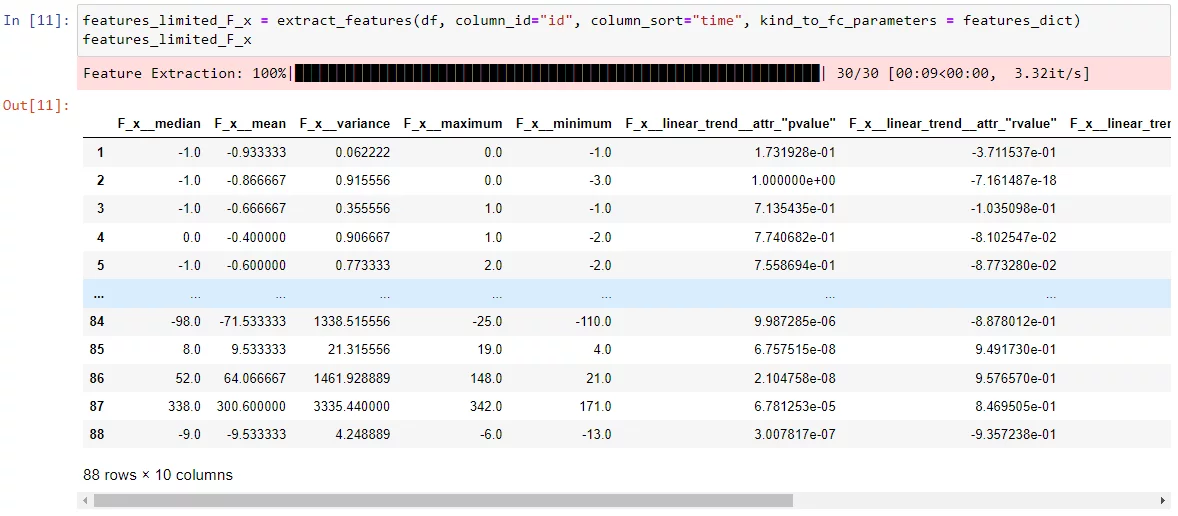Click the mean value 64.066667
The width and height of the screenshot is (1178, 516).
point(256,378)
